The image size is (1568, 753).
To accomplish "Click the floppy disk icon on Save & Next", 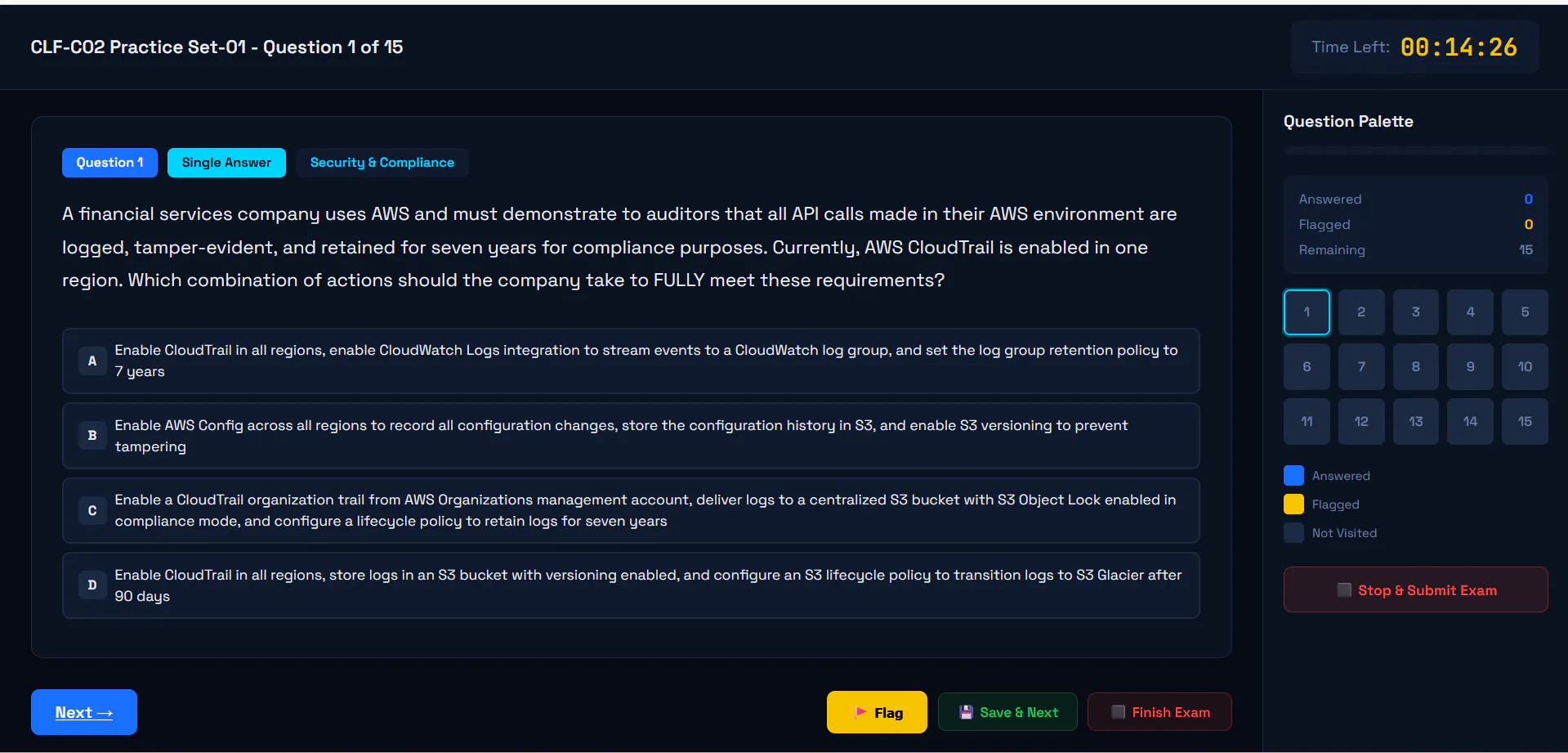I will [966, 712].
